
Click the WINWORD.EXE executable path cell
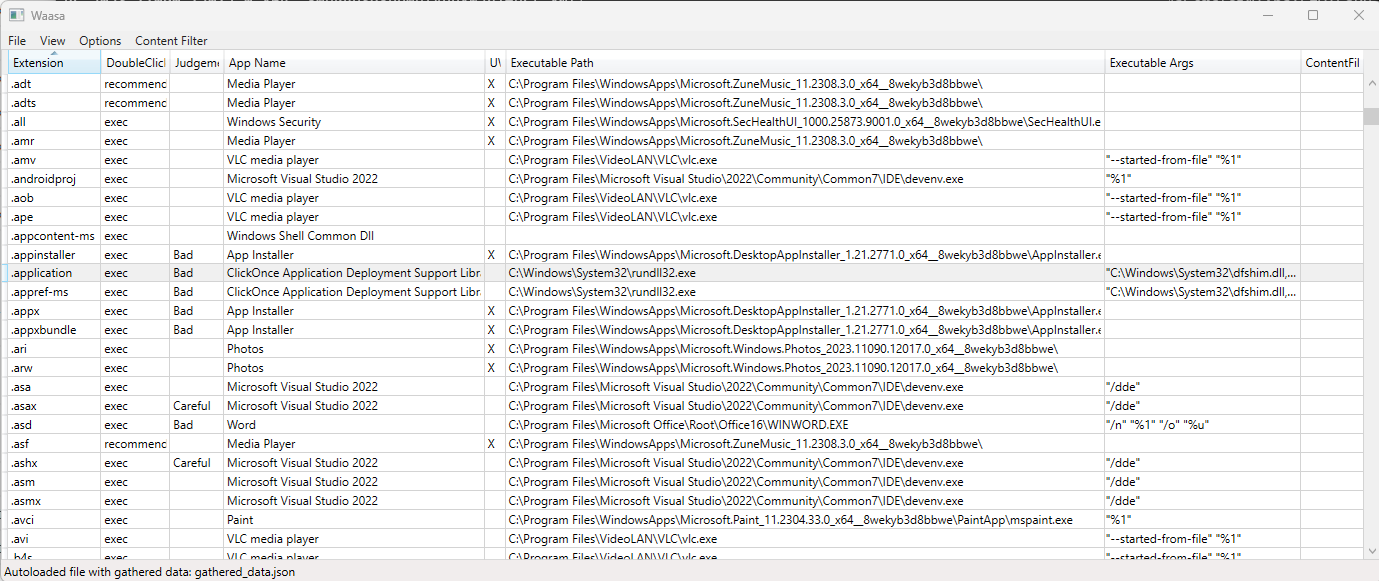pos(805,425)
